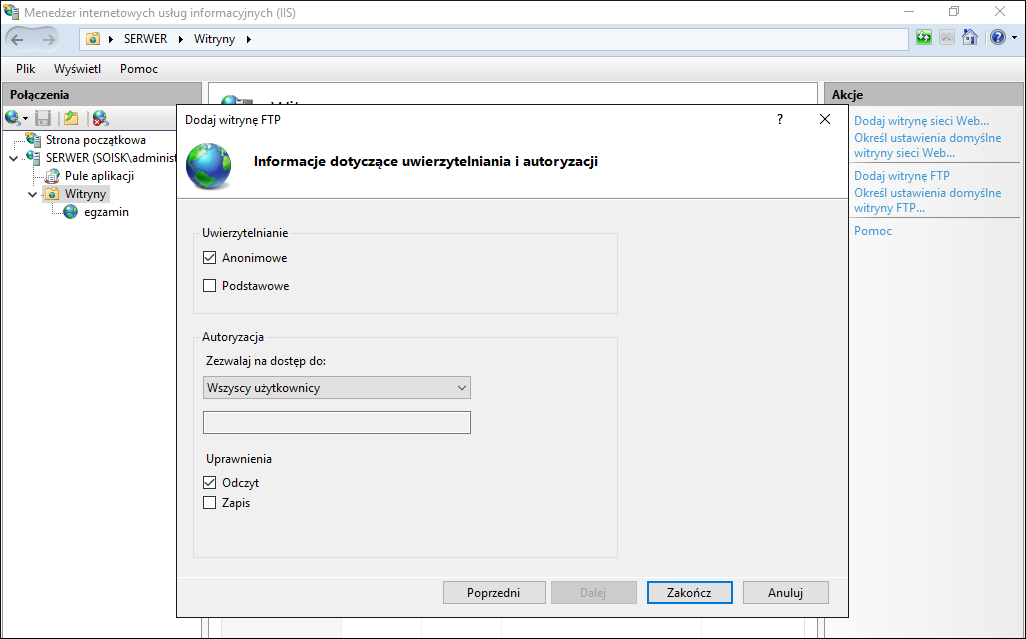Open the Plik menu
The image size is (1026, 639).
[x=26, y=69]
